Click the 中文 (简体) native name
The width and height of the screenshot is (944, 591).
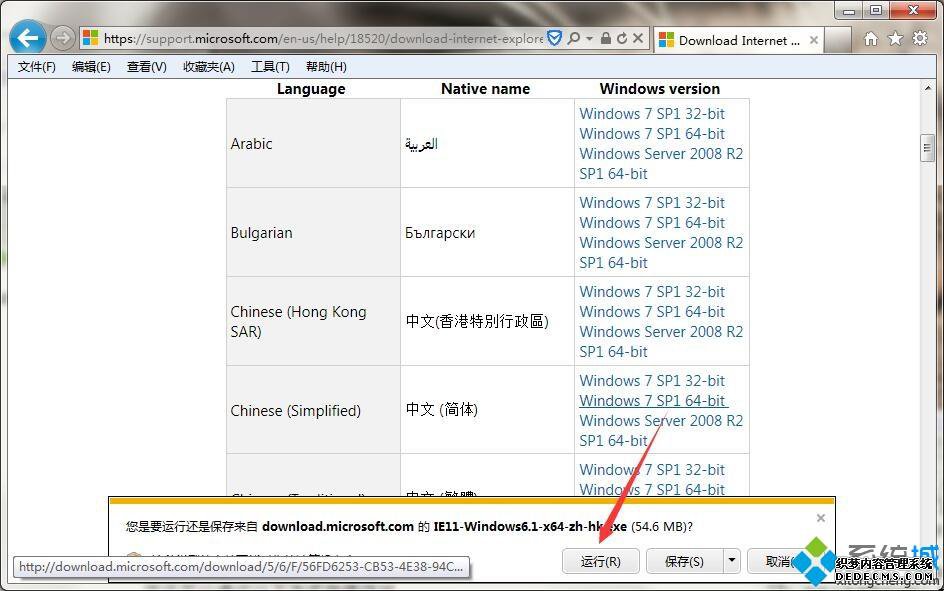(x=441, y=410)
